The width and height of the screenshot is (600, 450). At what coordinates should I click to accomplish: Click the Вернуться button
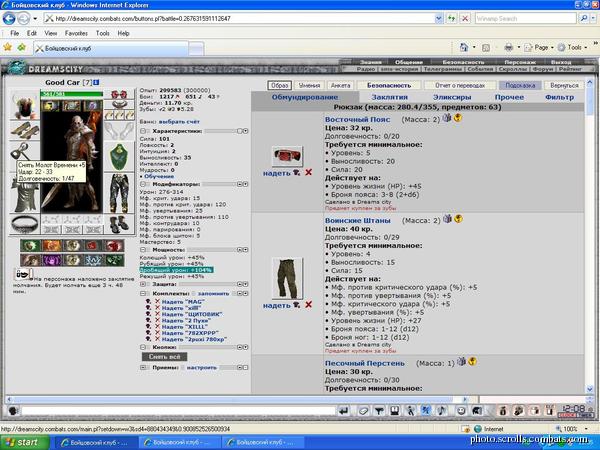(564, 85)
